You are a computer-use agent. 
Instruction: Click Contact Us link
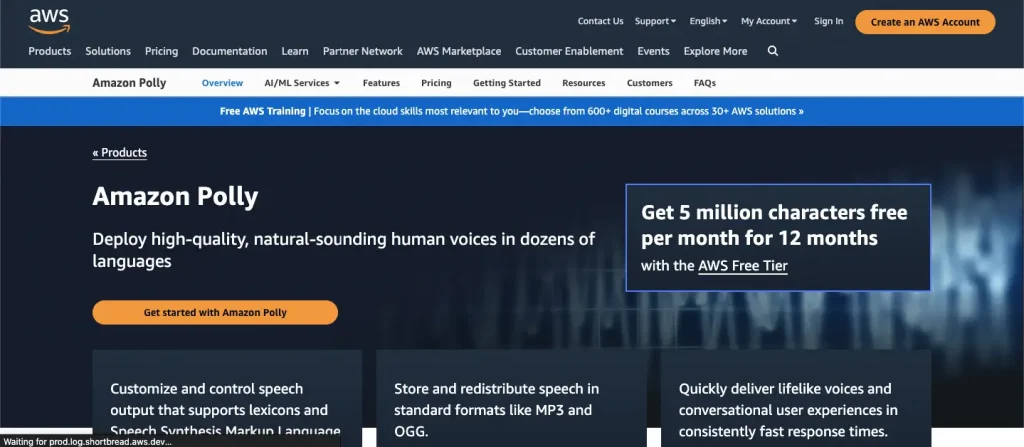[600, 21]
